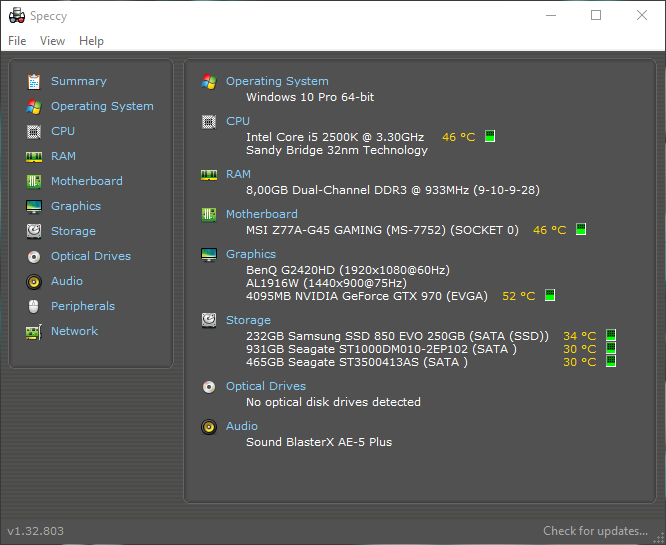The height and width of the screenshot is (545, 666).
Task: Select CPU in the sidebar list
Action: [x=63, y=131]
